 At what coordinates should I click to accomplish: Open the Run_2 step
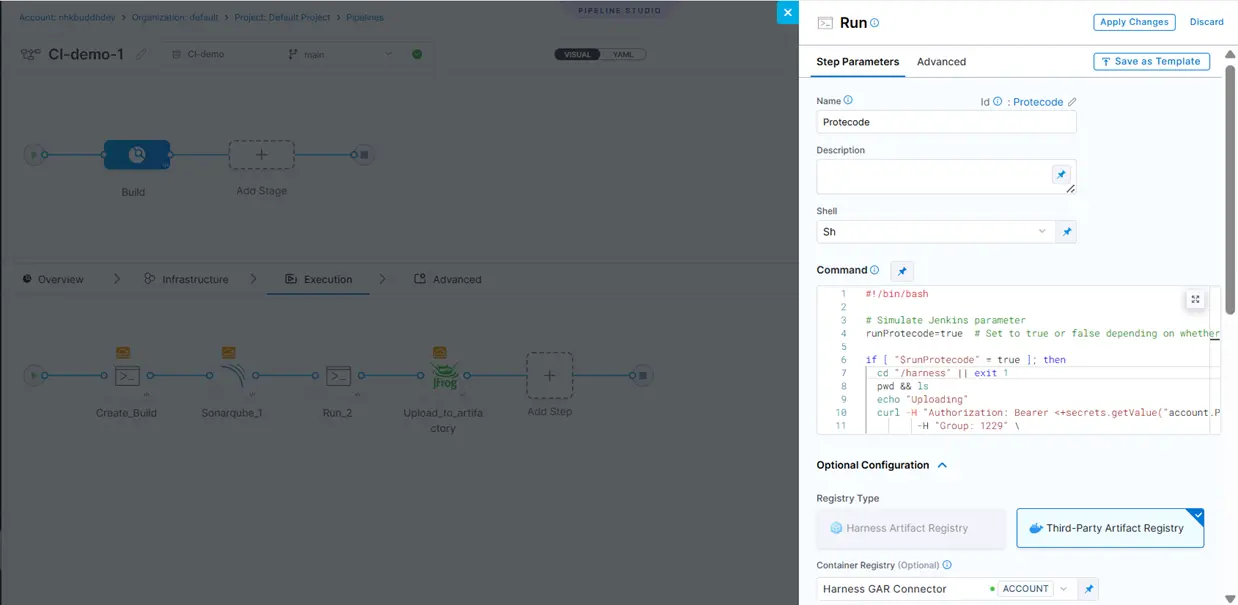(338, 376)
